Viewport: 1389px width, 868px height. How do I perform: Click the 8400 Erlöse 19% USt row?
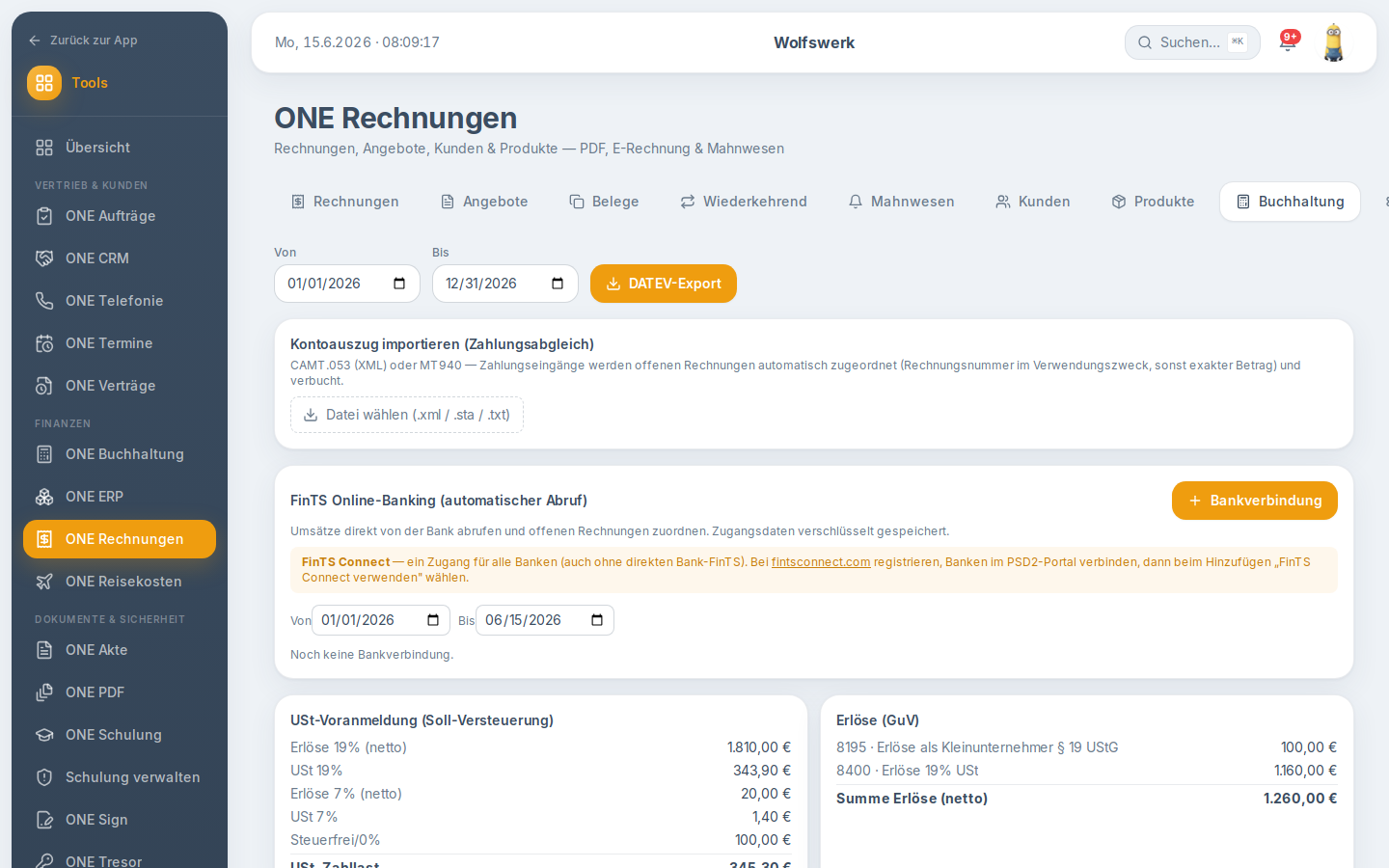[1086, 771]
